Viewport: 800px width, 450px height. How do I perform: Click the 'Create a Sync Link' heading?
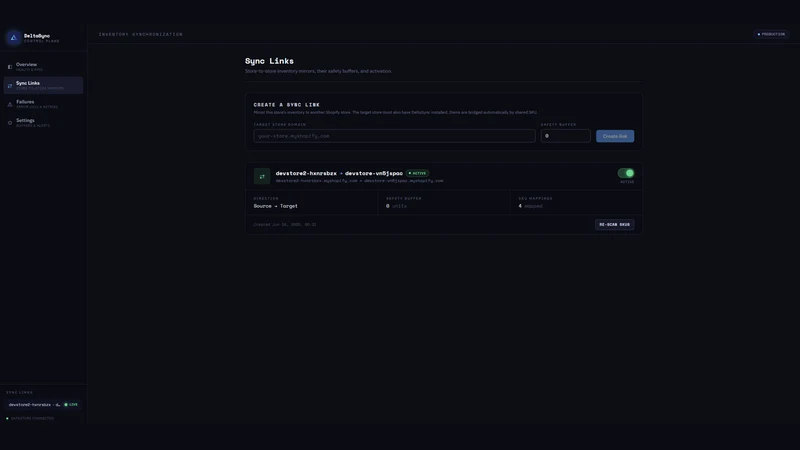tap(287, 105)
